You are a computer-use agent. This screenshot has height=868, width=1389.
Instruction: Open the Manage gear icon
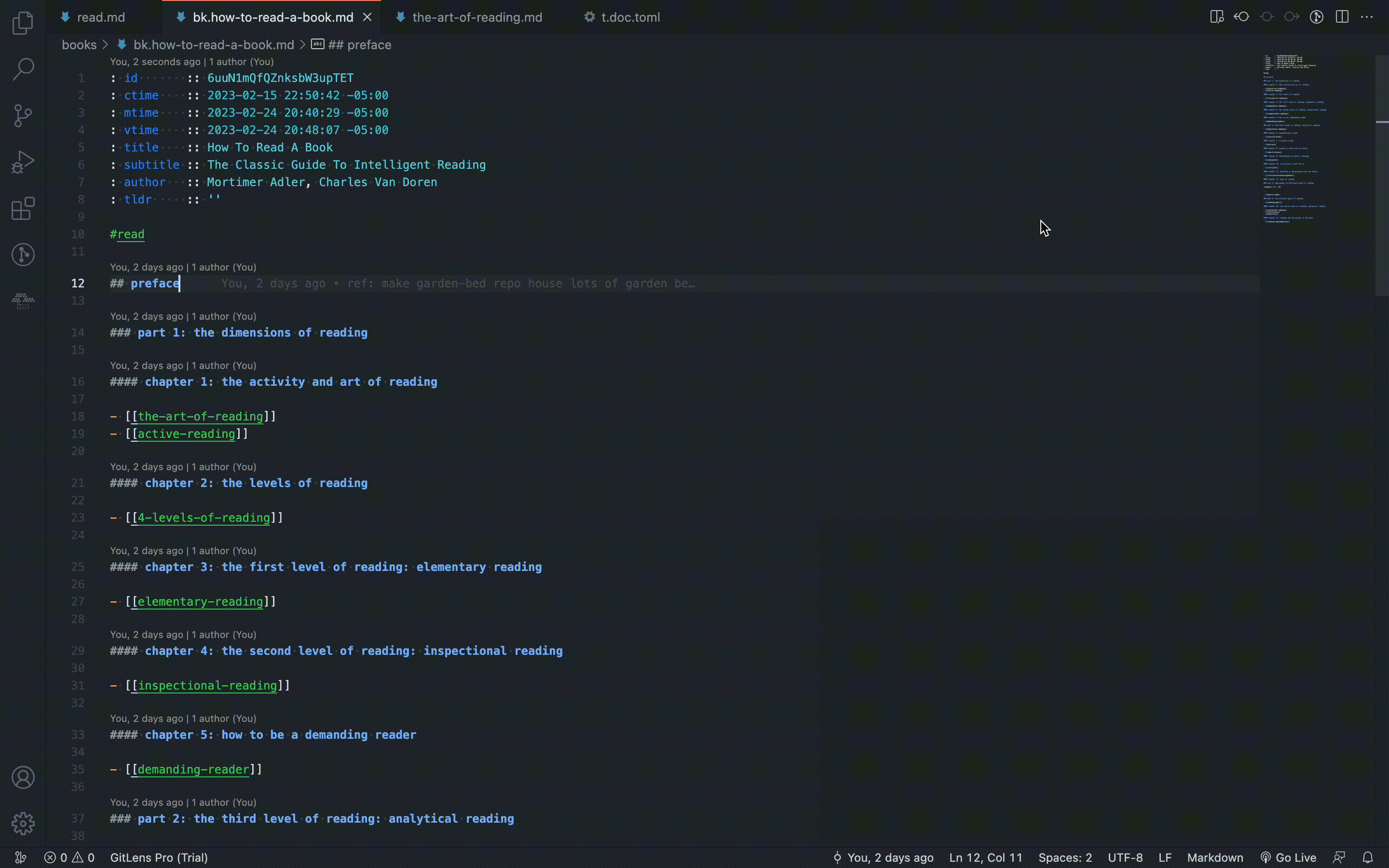(23, 824)
